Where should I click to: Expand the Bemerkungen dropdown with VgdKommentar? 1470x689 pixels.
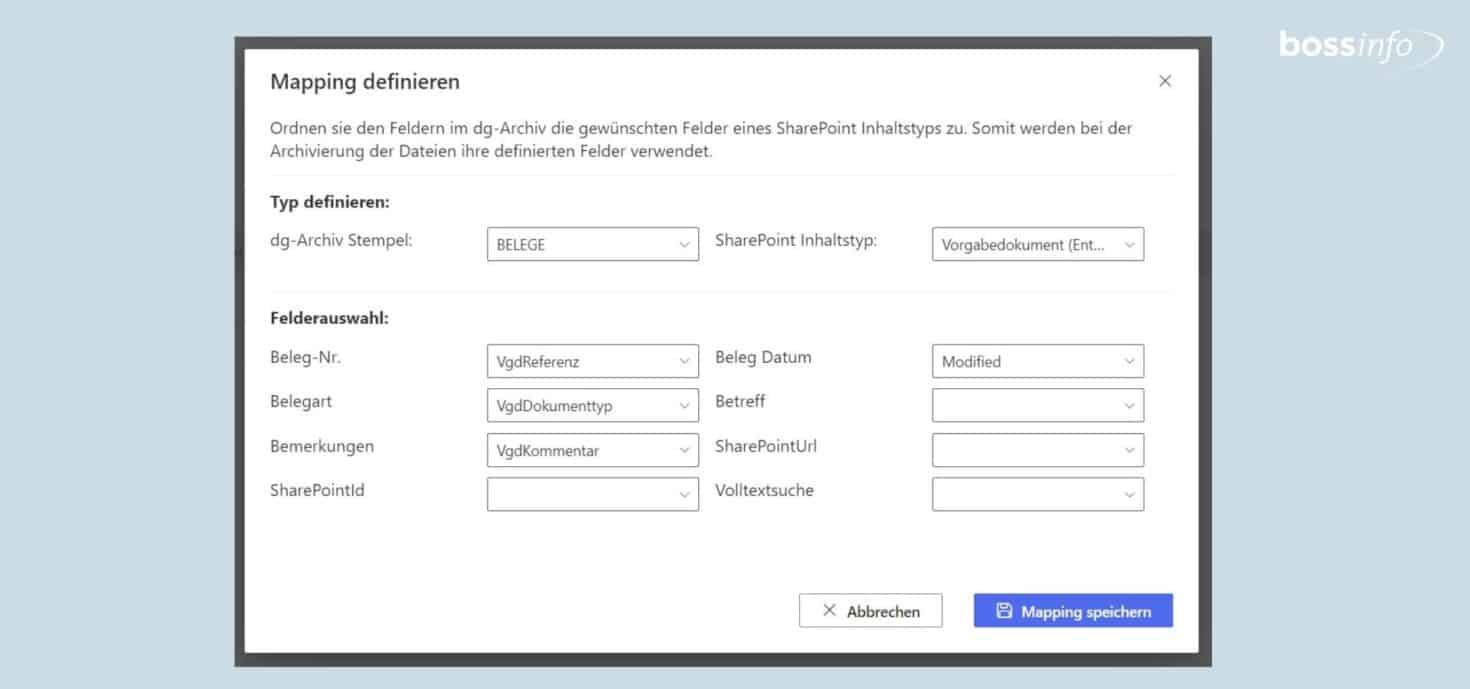pos(592,450)
